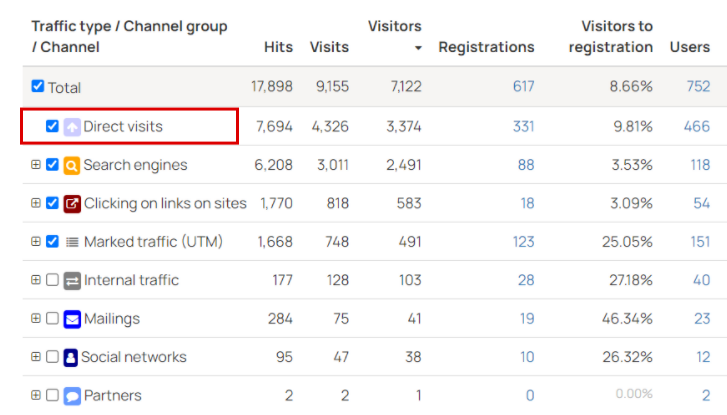
Task: Open Total users value 752
Action: pos(698,86)
